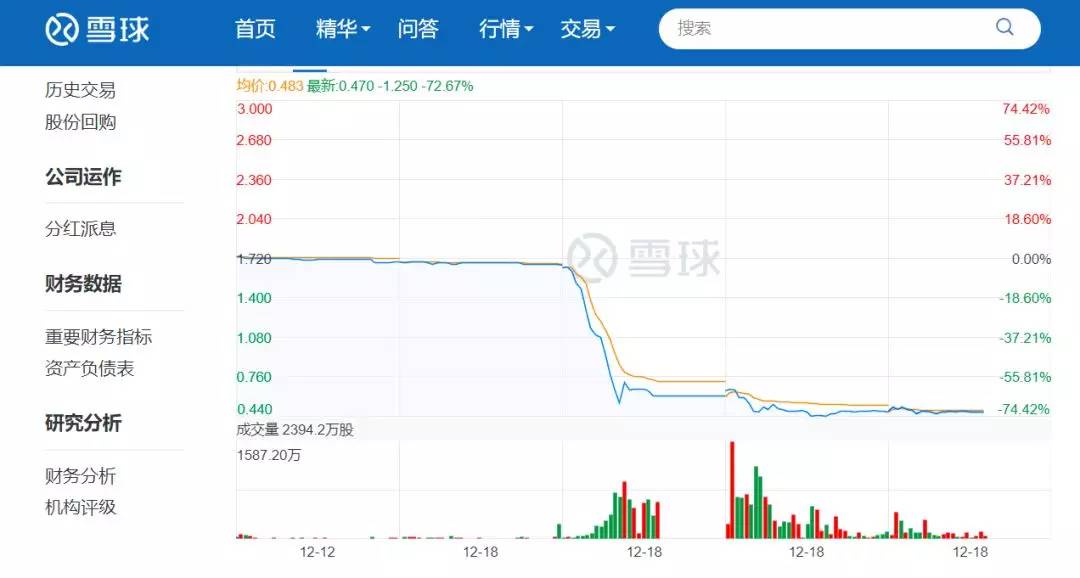
Task: Open the 股份回购 sidebar link
Action: coord(81,123)
